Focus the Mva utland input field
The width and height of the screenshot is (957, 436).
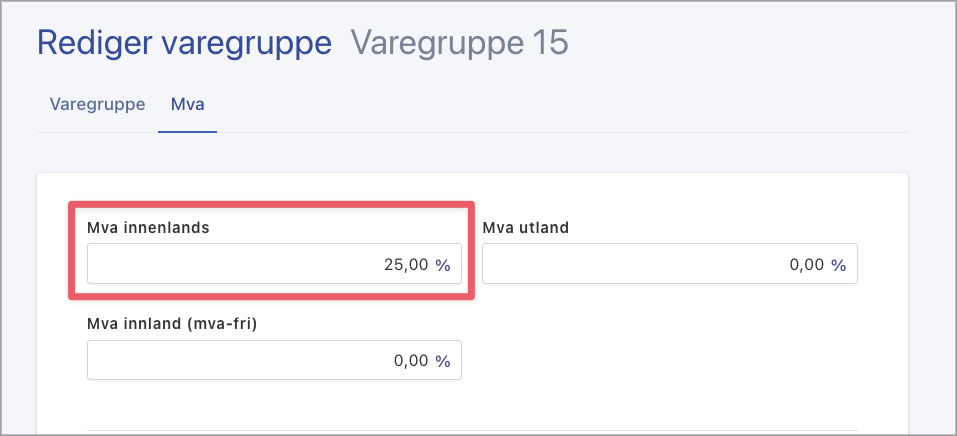(650, 265)
